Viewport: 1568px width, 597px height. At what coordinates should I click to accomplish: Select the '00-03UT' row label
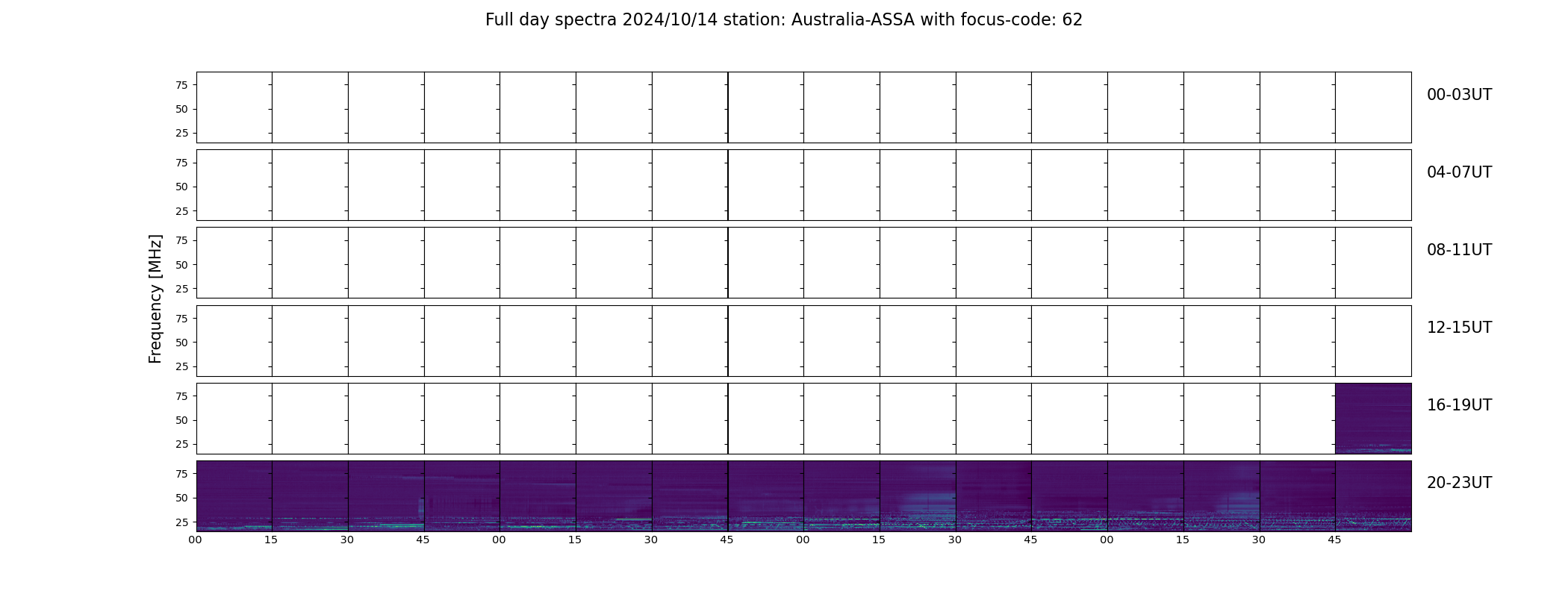click(x=1459, y=95)
